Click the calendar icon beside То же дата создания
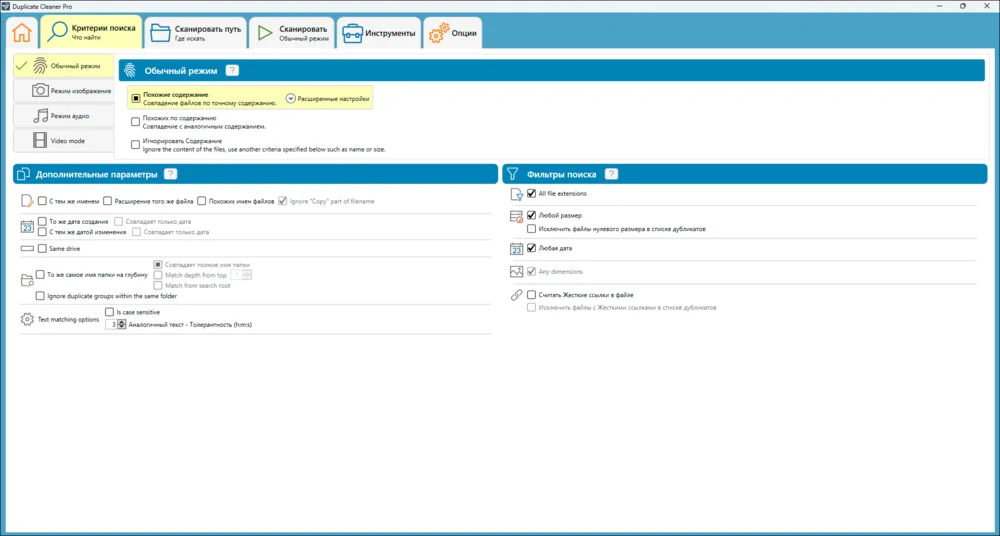This screenshot has width=1000, height=536. click(x=27, y=226)
